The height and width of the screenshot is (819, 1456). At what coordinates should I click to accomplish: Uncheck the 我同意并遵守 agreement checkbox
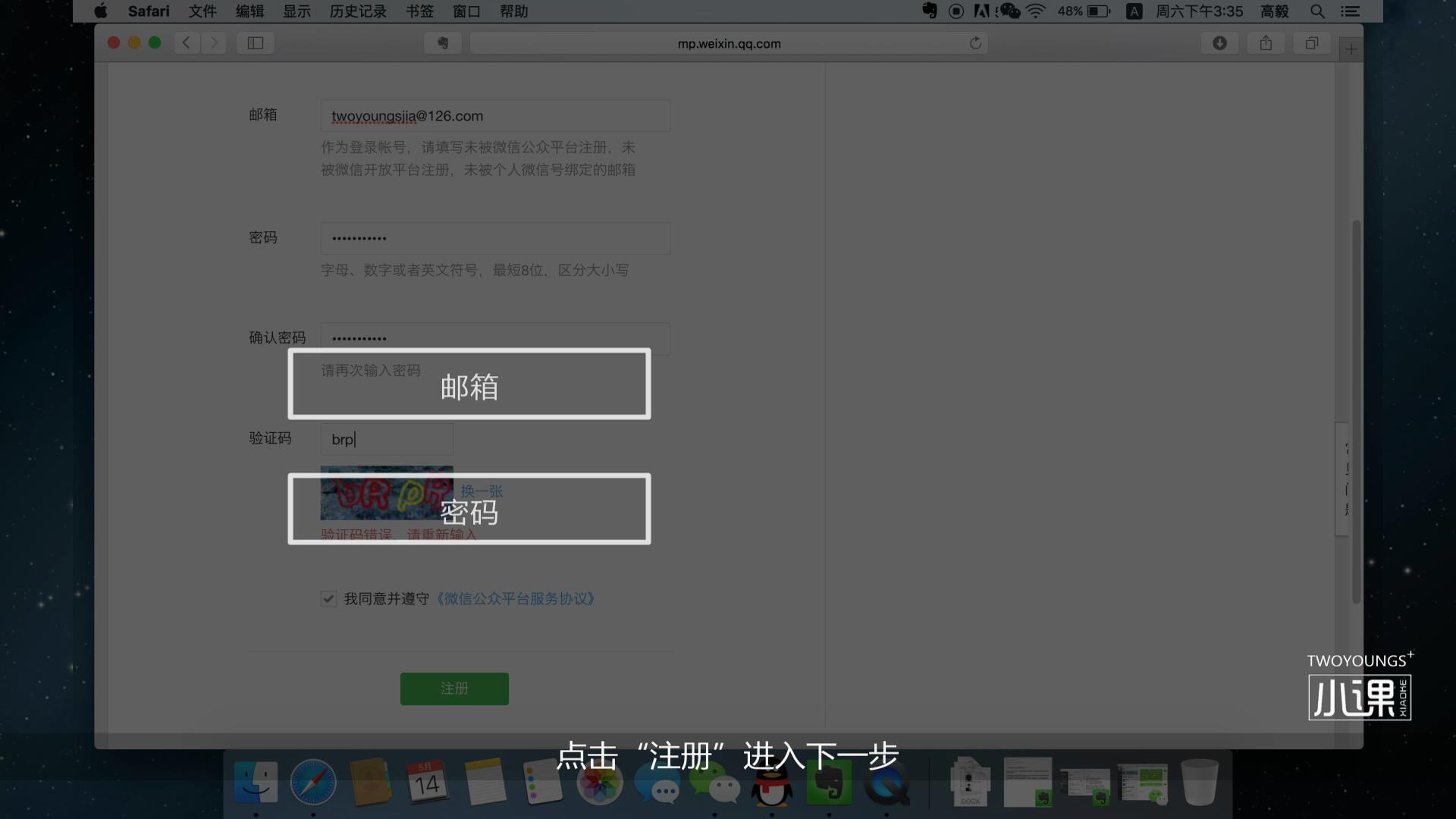tap(328, 598)
